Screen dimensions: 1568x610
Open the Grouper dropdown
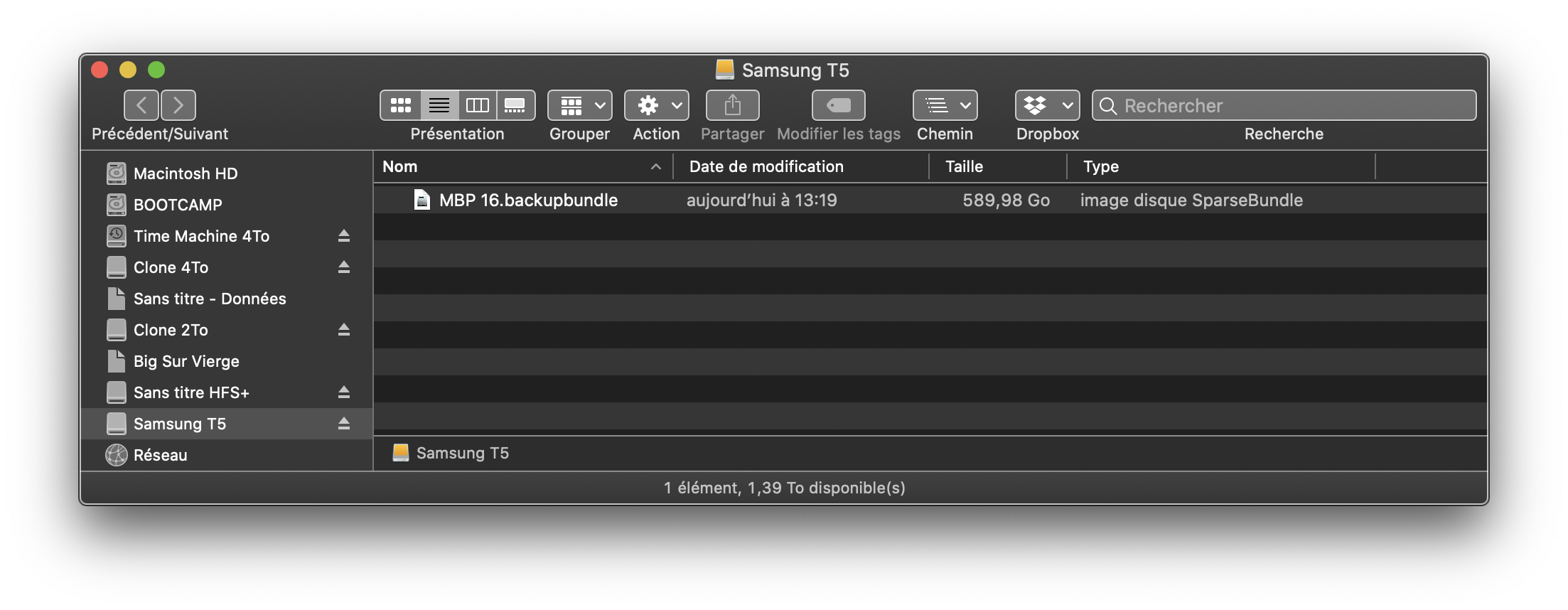580,105
